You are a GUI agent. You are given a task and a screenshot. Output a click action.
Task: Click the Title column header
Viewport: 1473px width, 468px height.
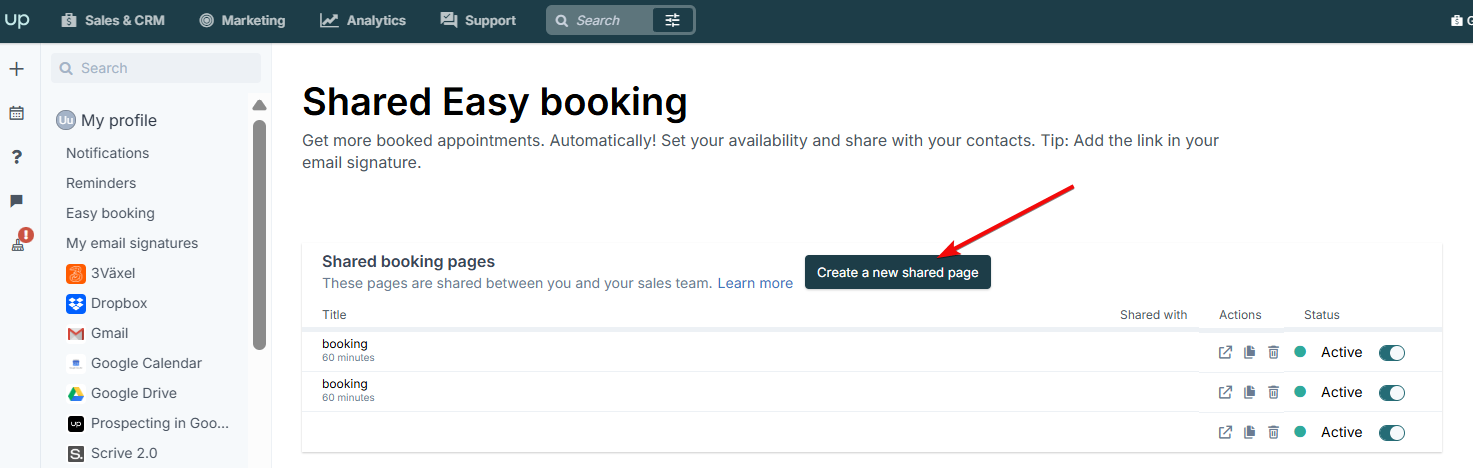tap(334, 314)
